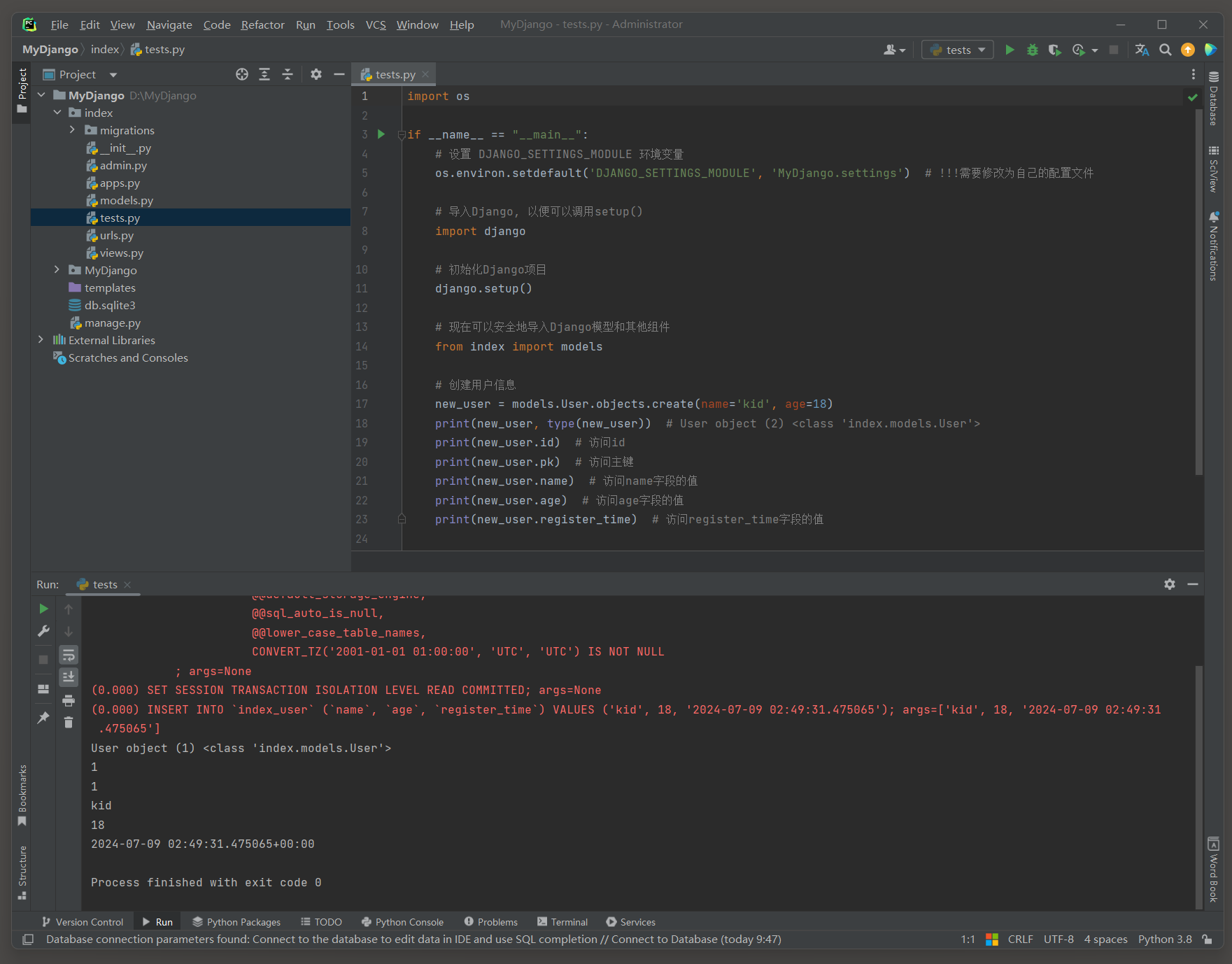Screen dimensions: 1232x964
Task: Open the Refactor menu
Action: click(262, 24)
